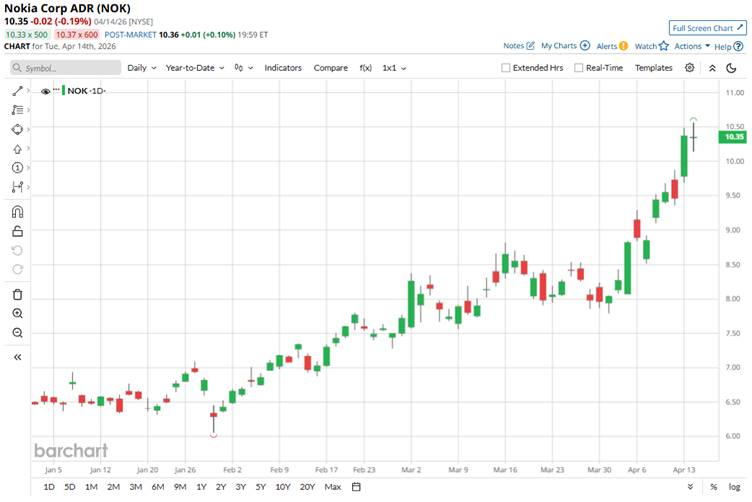752x502 pixels.
Task: Click the Full Screen Chart button
Action: [x=706, y=28]
